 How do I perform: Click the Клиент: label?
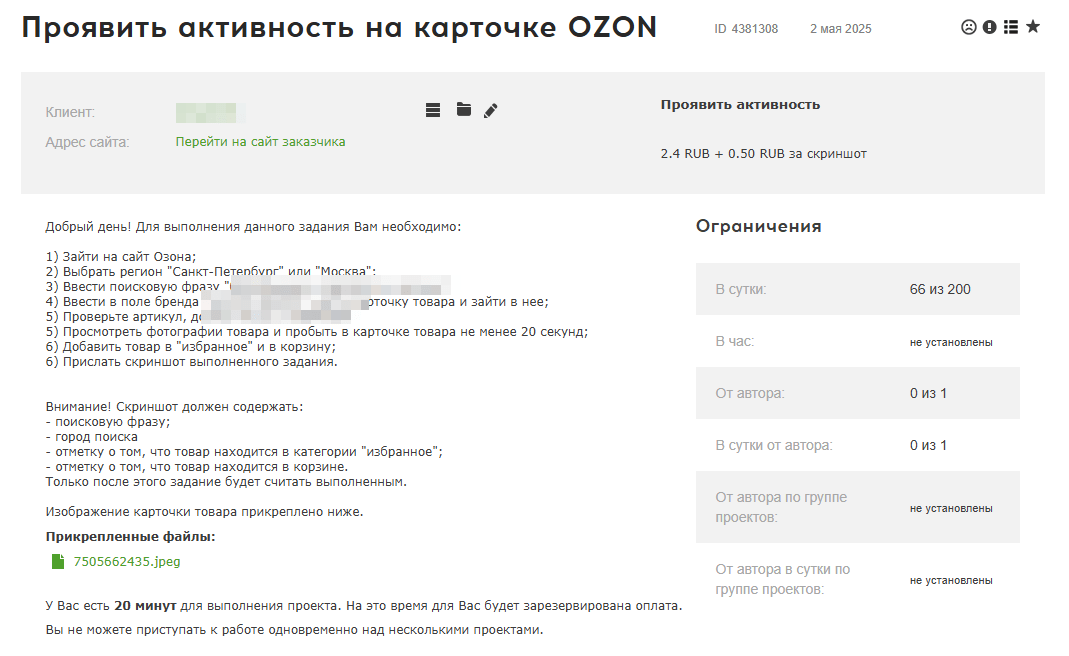pos(70,112)
